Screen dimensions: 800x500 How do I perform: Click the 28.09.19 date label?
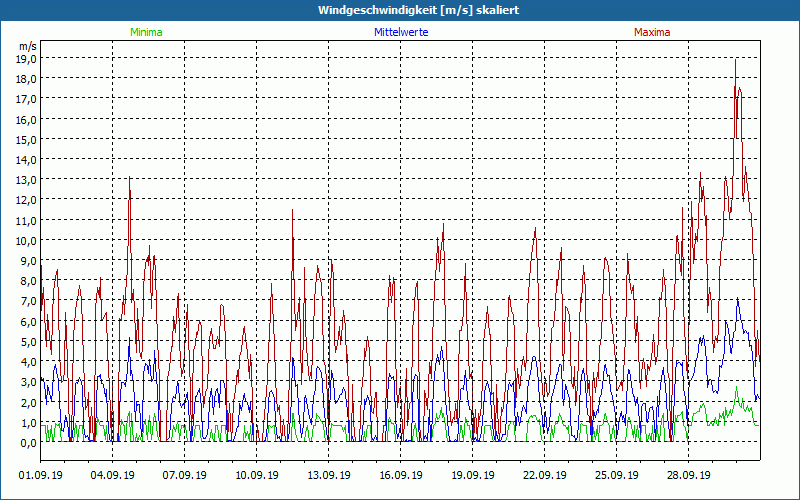tap(688, 475)
